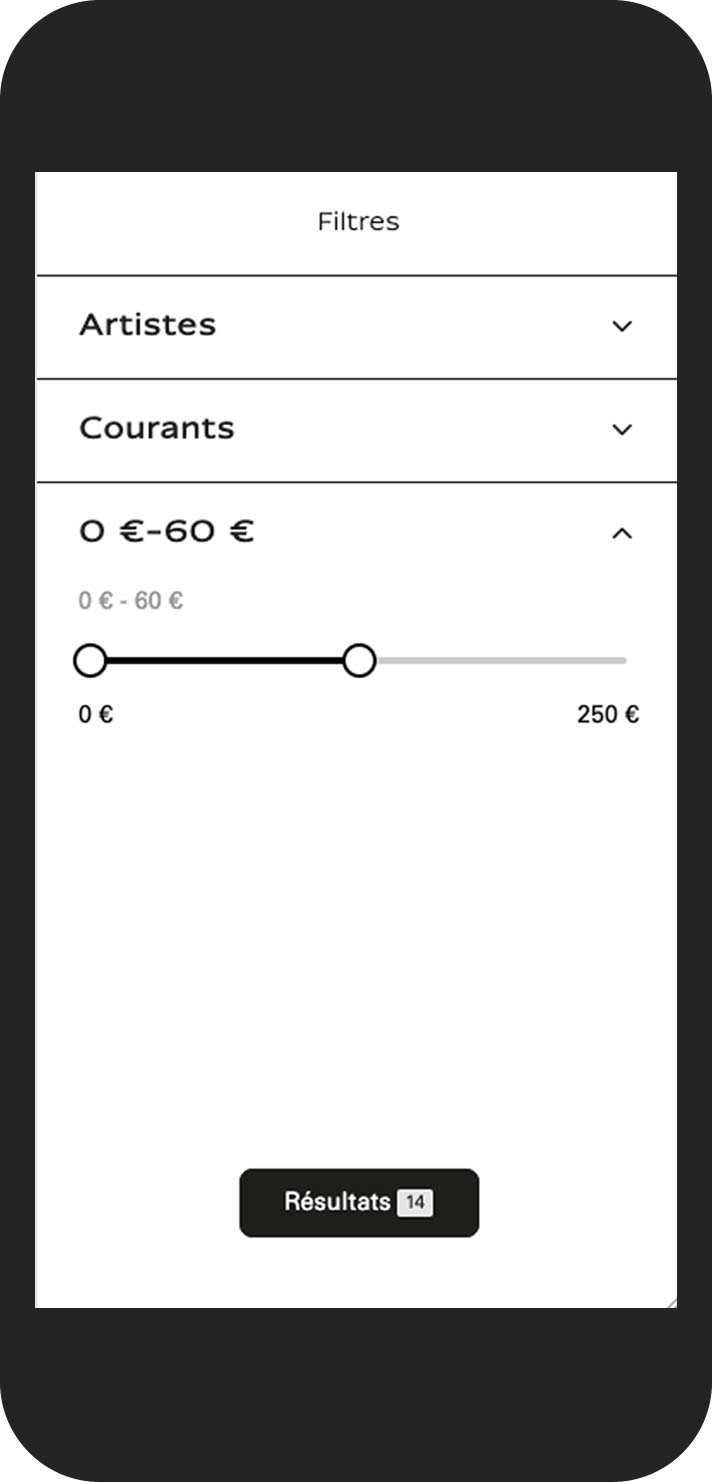Click the 0 €-60 € price heading
The height and width of the screenshot is (1482, 712).
coord(165,531)
